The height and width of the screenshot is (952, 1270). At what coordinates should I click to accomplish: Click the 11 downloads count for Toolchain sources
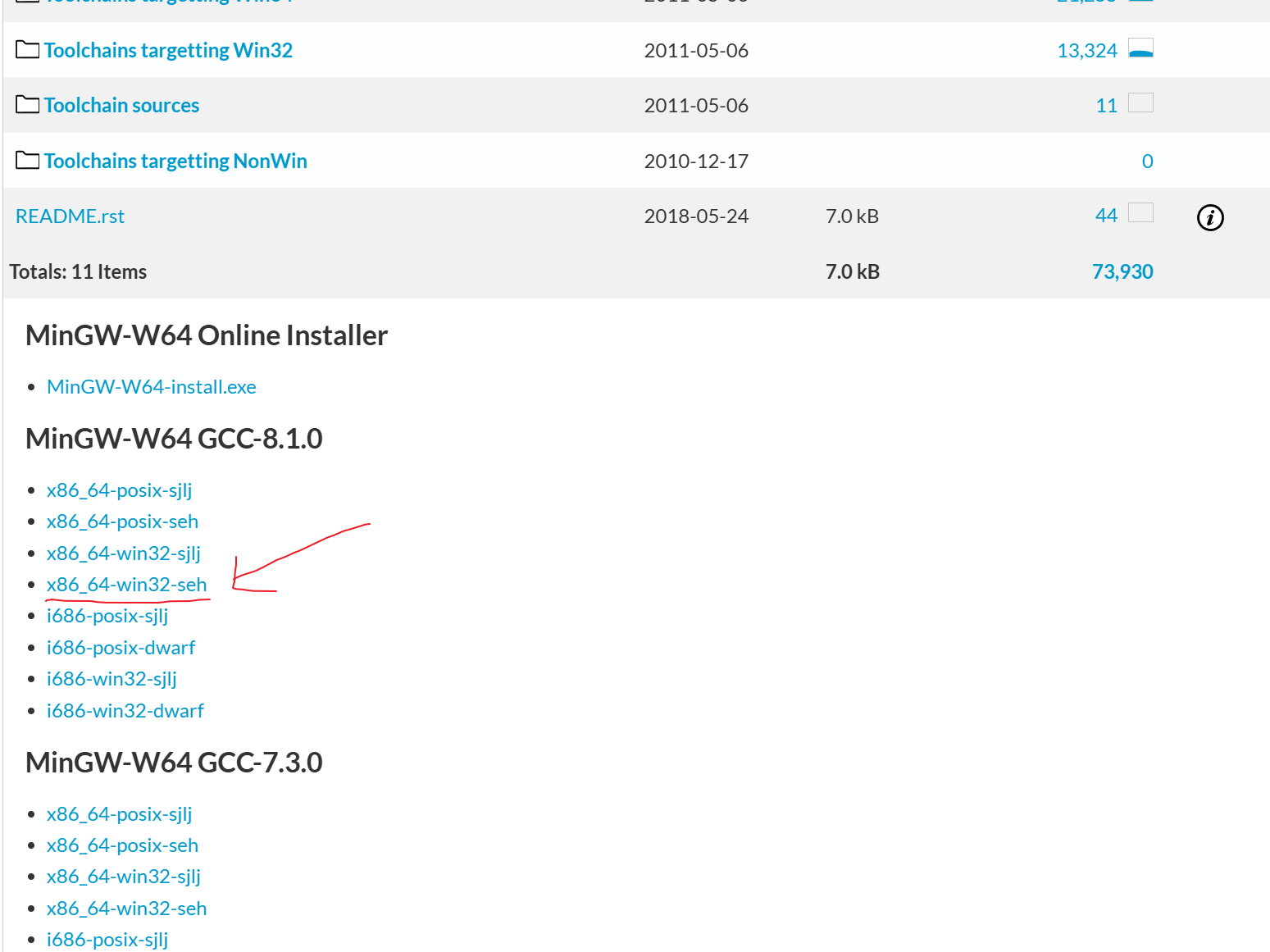[1107, 106]
